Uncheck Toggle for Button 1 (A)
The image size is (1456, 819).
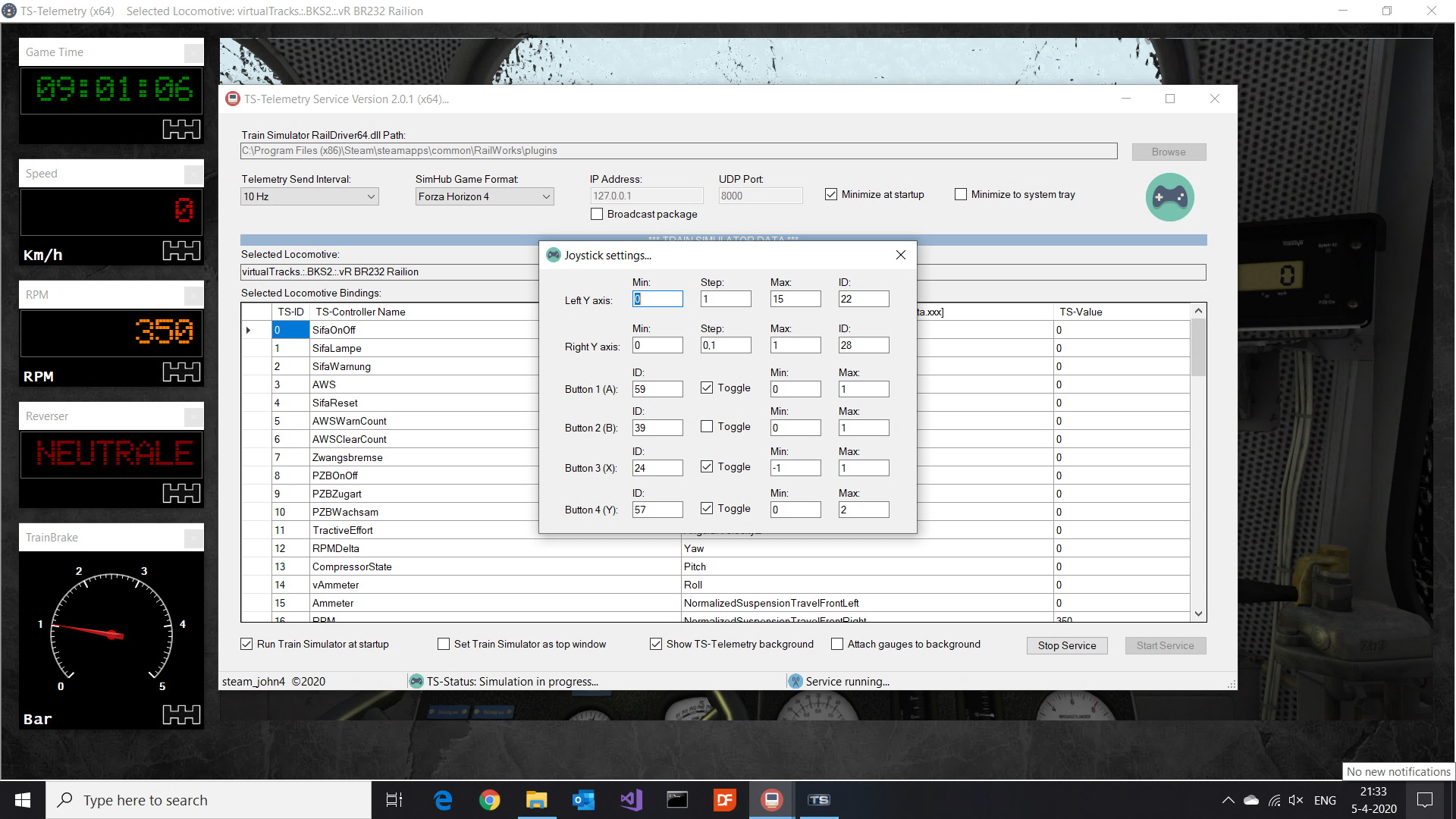coord(707,388)
